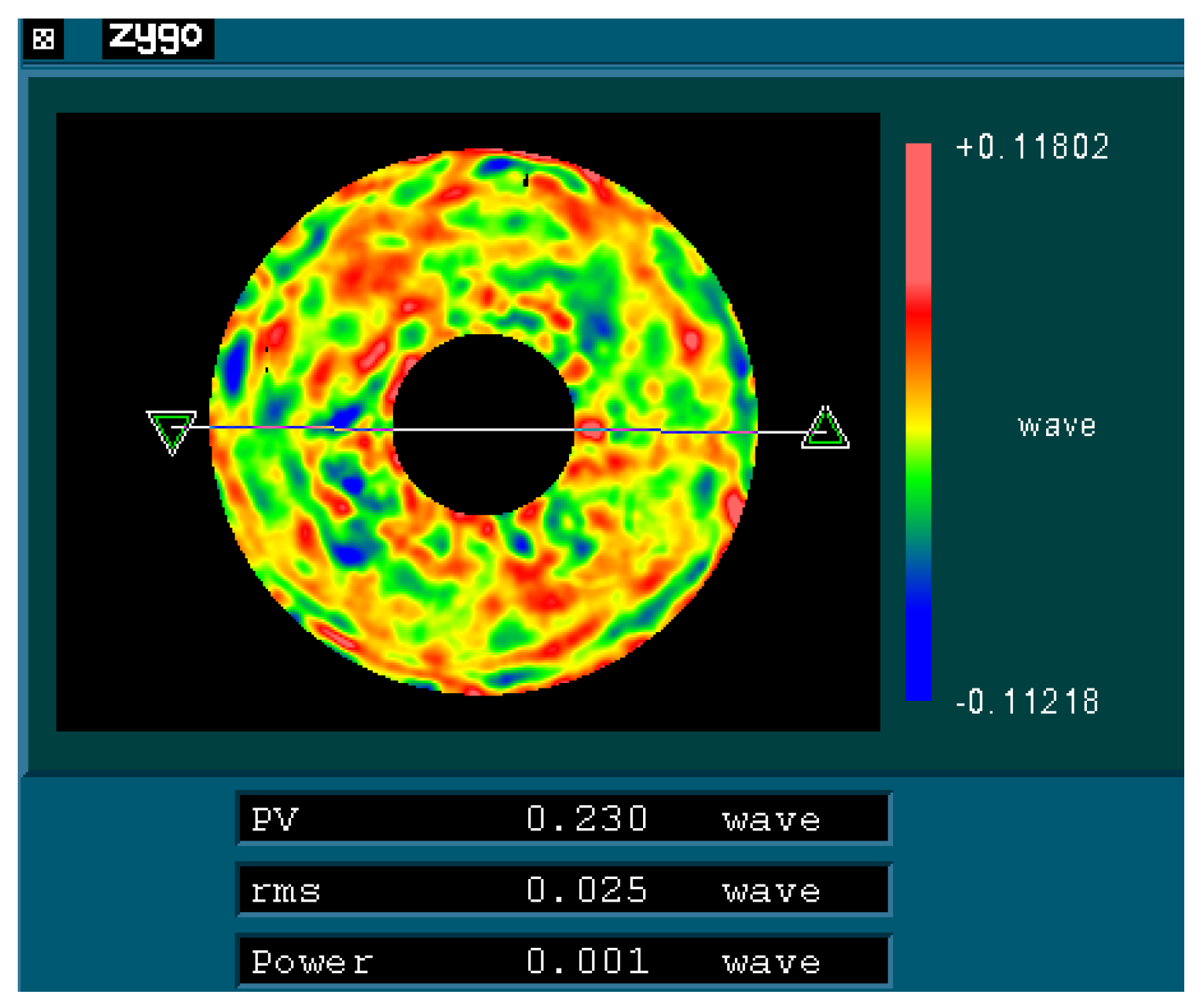Viewport: 1202px width, 1008px height.
Task: Click the wave unit label beside the color scale
Action: coord(1057,426)
